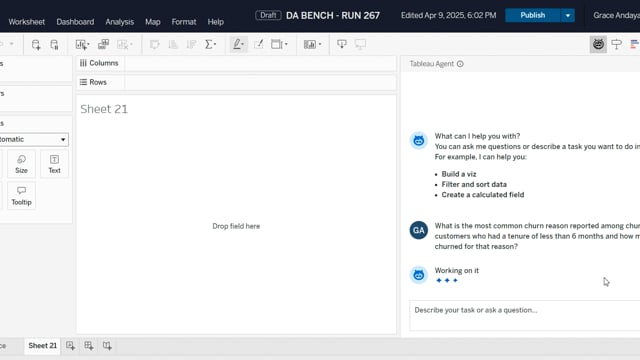Open the Format menu
Viewport: 640px width, 360px height.
pyautogui.click(x=184, y=22)
